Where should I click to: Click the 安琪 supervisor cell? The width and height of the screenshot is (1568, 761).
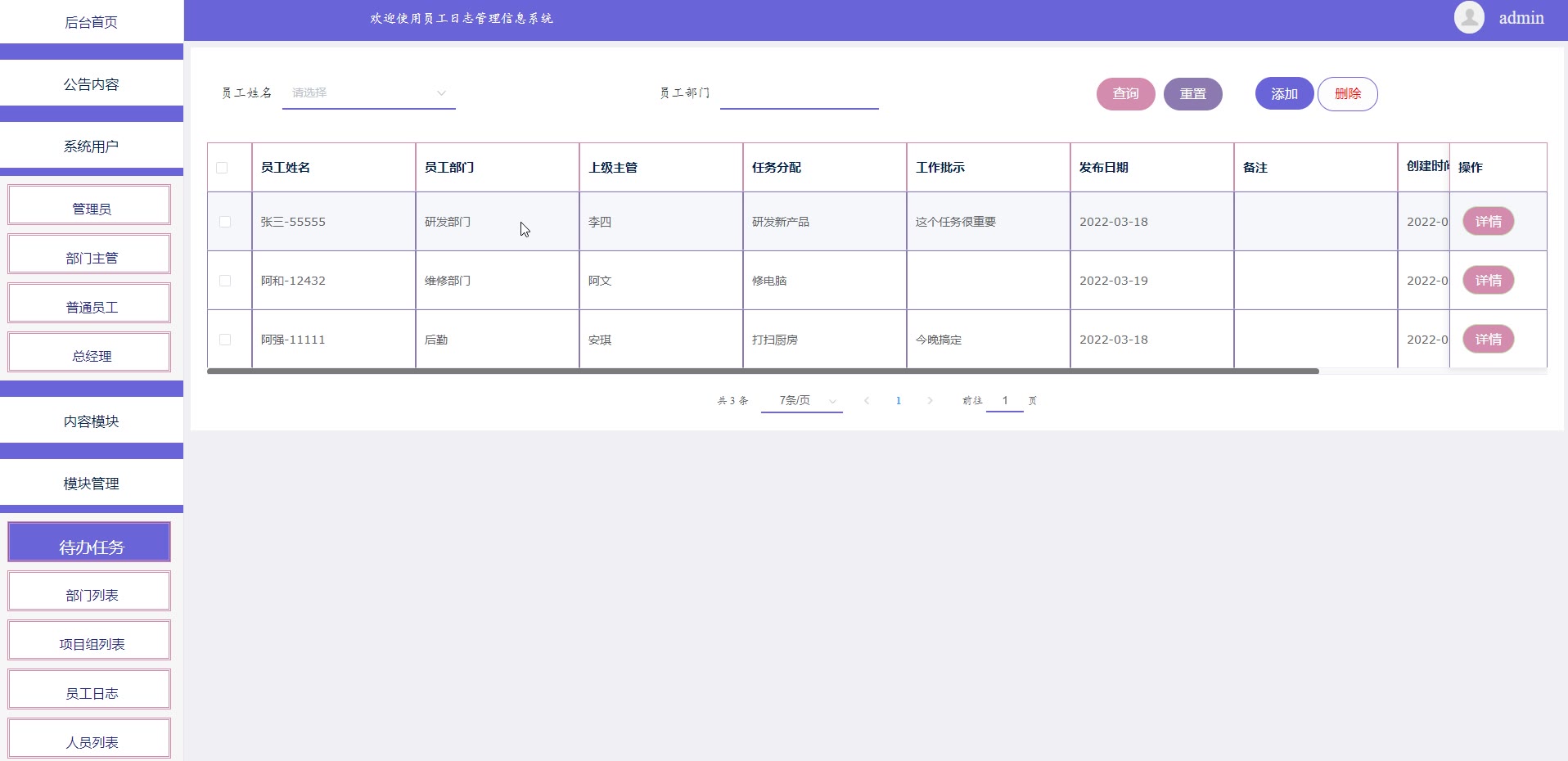point(661,340)
